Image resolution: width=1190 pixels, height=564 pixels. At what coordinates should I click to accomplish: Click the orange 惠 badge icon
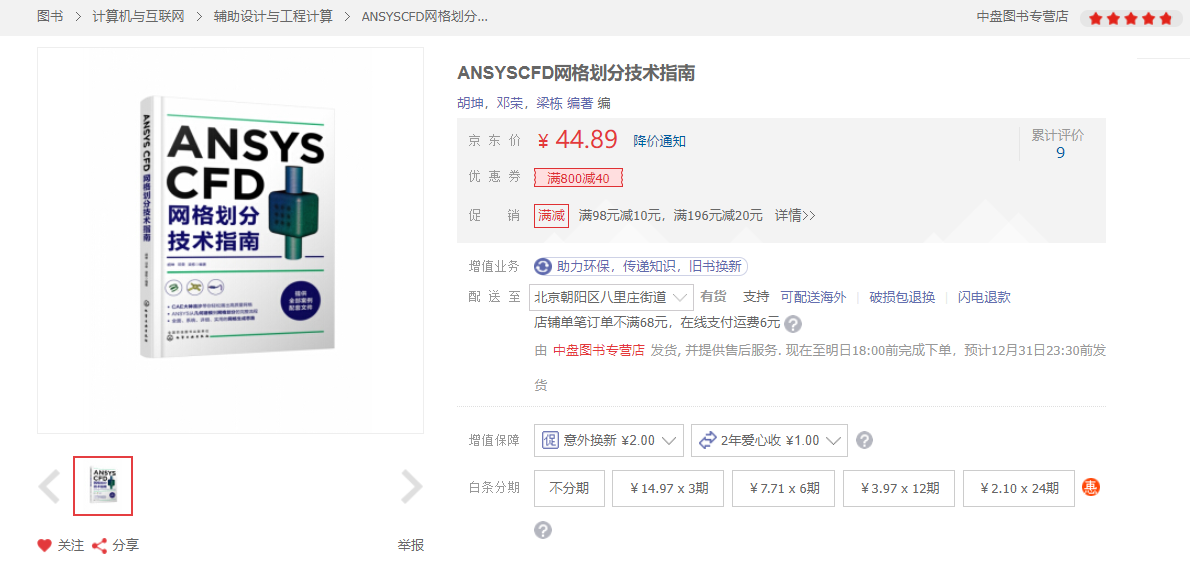[x=1091, y=488]
